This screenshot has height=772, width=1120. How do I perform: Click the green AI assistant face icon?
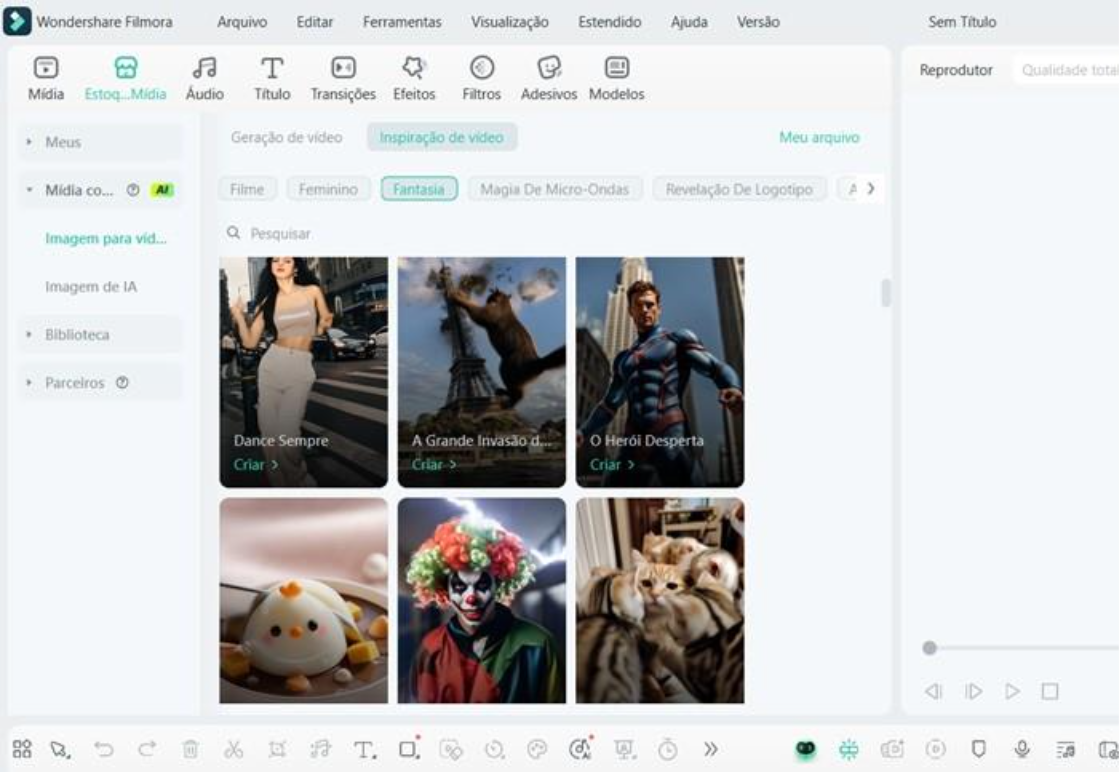805,748
